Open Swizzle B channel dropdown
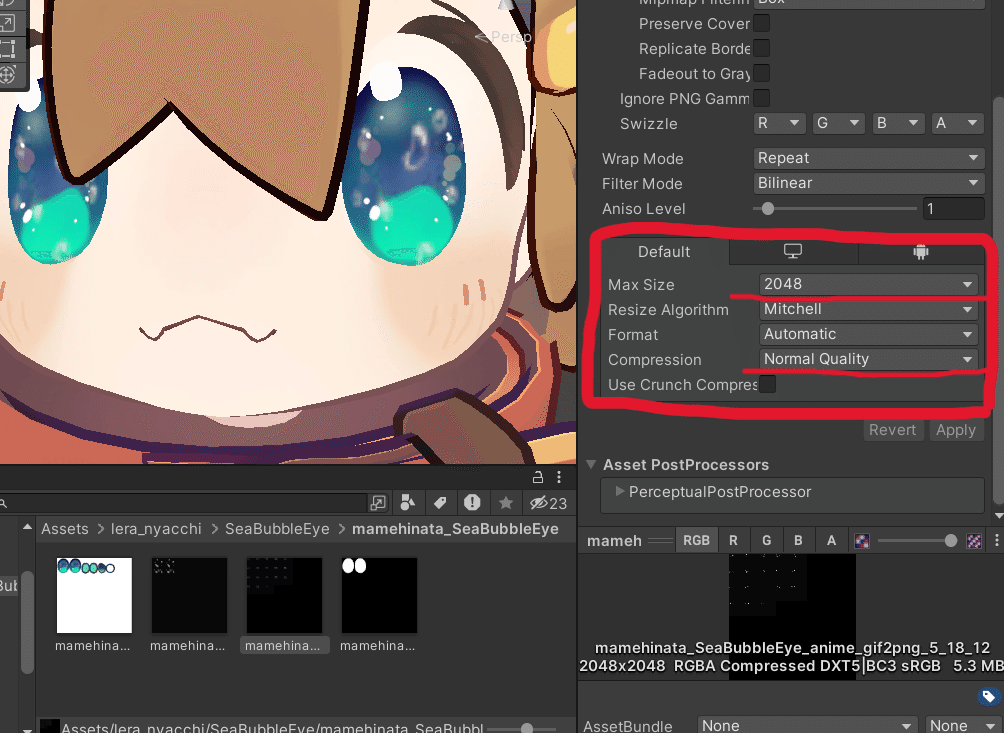 point(898,123)
